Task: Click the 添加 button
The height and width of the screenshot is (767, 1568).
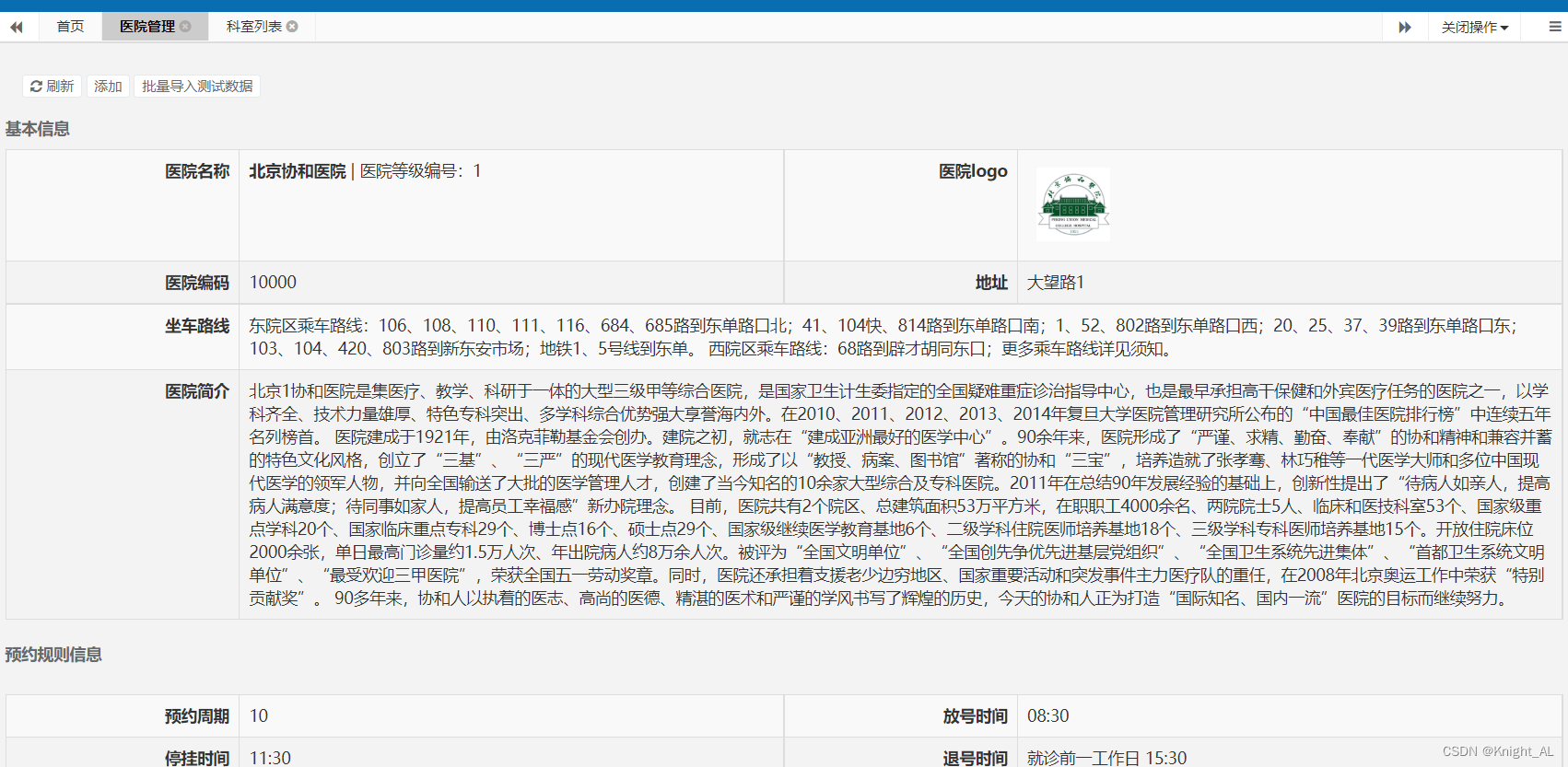Action: [108, 86]
